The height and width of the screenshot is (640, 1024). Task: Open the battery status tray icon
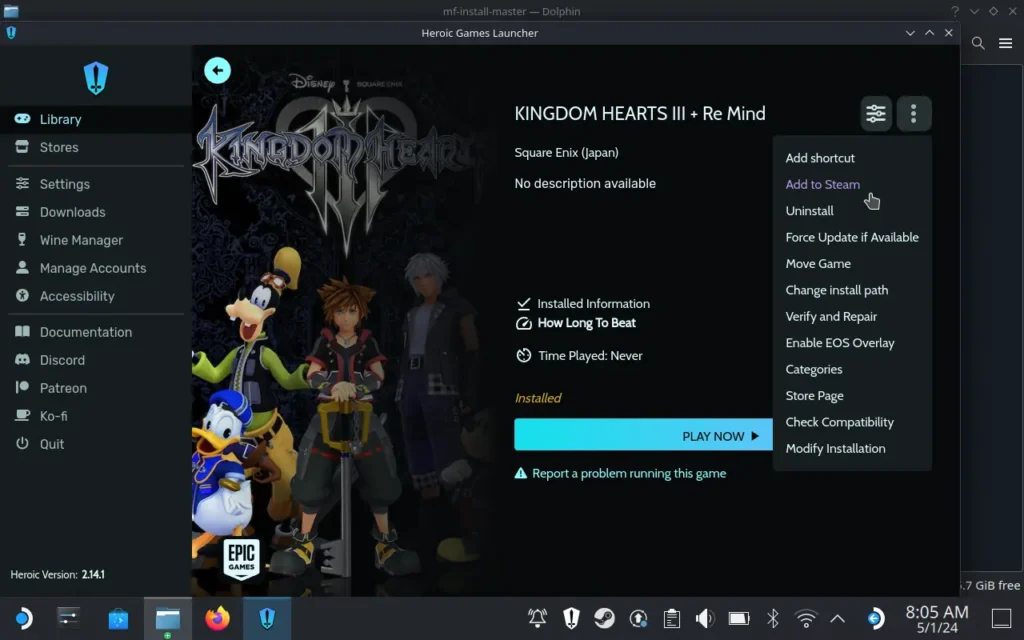click(739, 618)
